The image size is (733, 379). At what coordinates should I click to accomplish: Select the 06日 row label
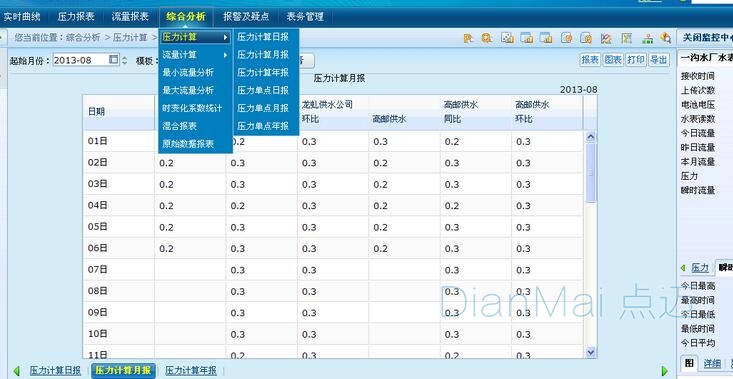(98, 248)
